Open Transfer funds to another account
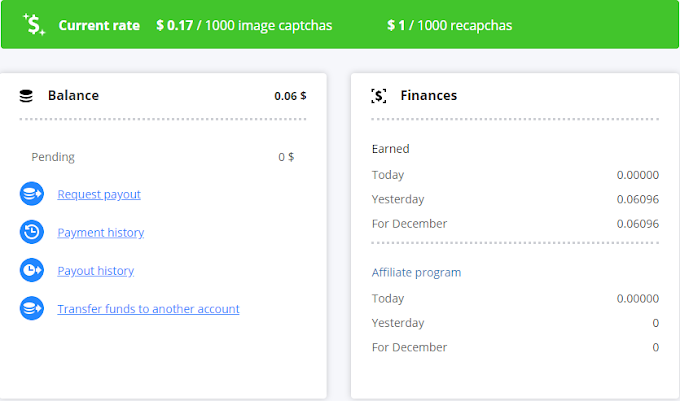Screen dimensions: 680x401 tap(148, 309)
